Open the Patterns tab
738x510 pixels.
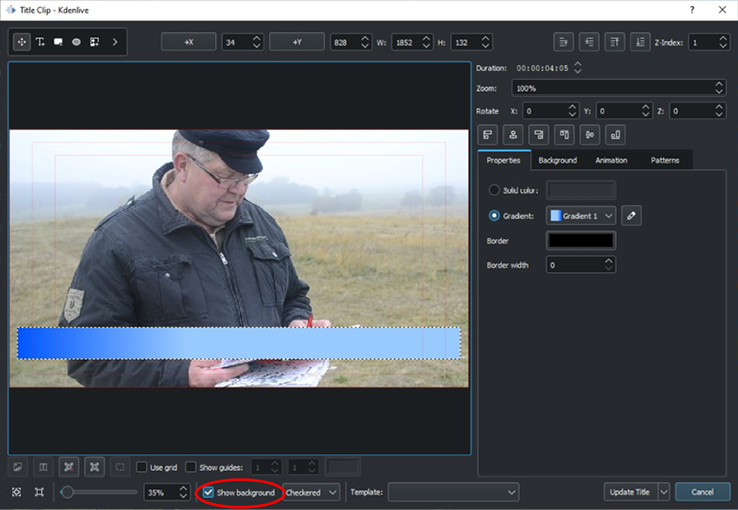664,160
